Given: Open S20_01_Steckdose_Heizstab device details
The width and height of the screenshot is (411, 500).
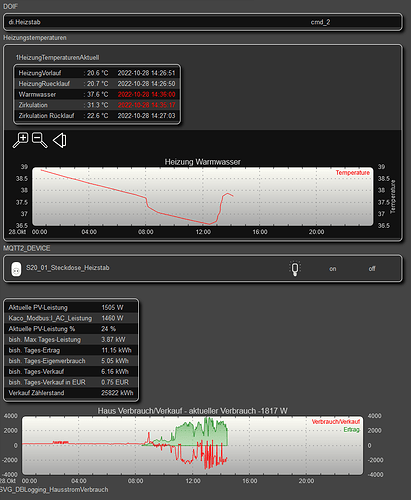Looking at the screenshot, I should pyautogui.click(x=68, y=268).
